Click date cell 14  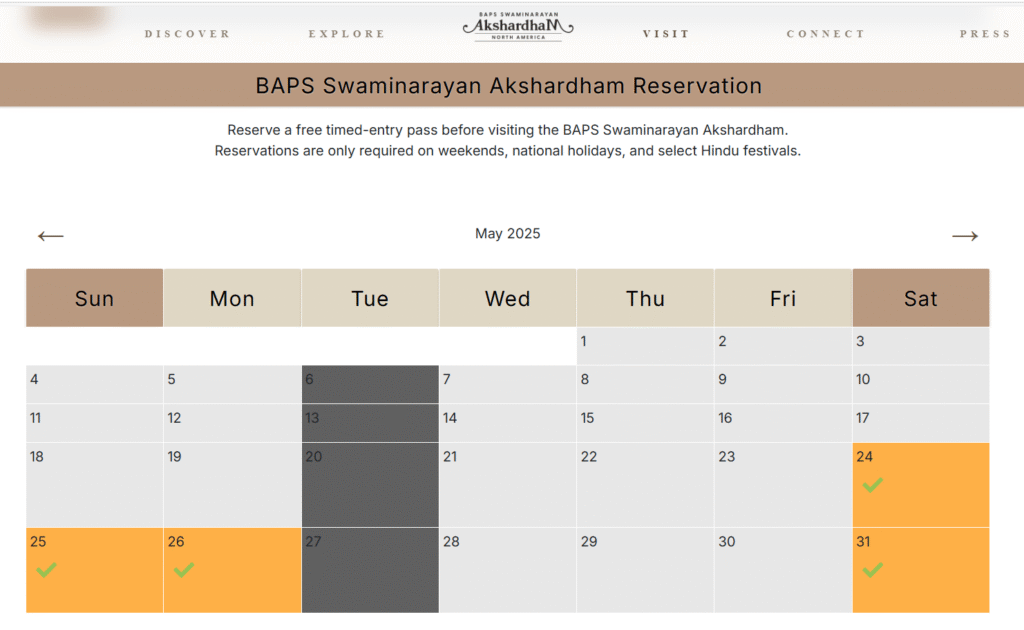pos(508,423)
